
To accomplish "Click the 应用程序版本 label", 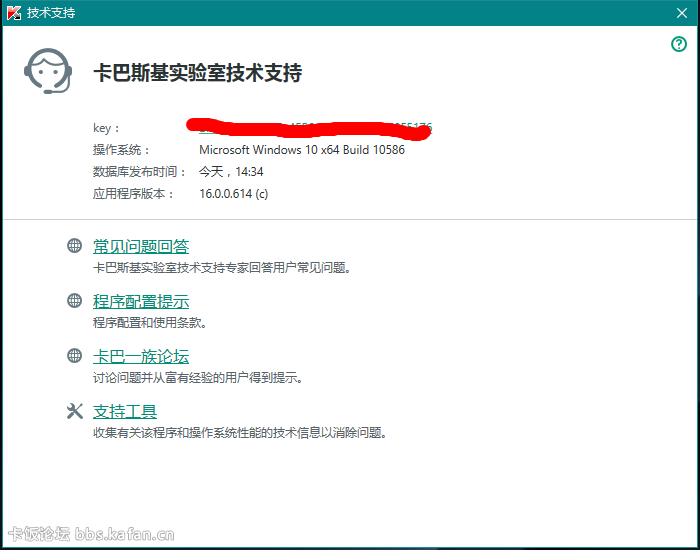I will (134, 194).
